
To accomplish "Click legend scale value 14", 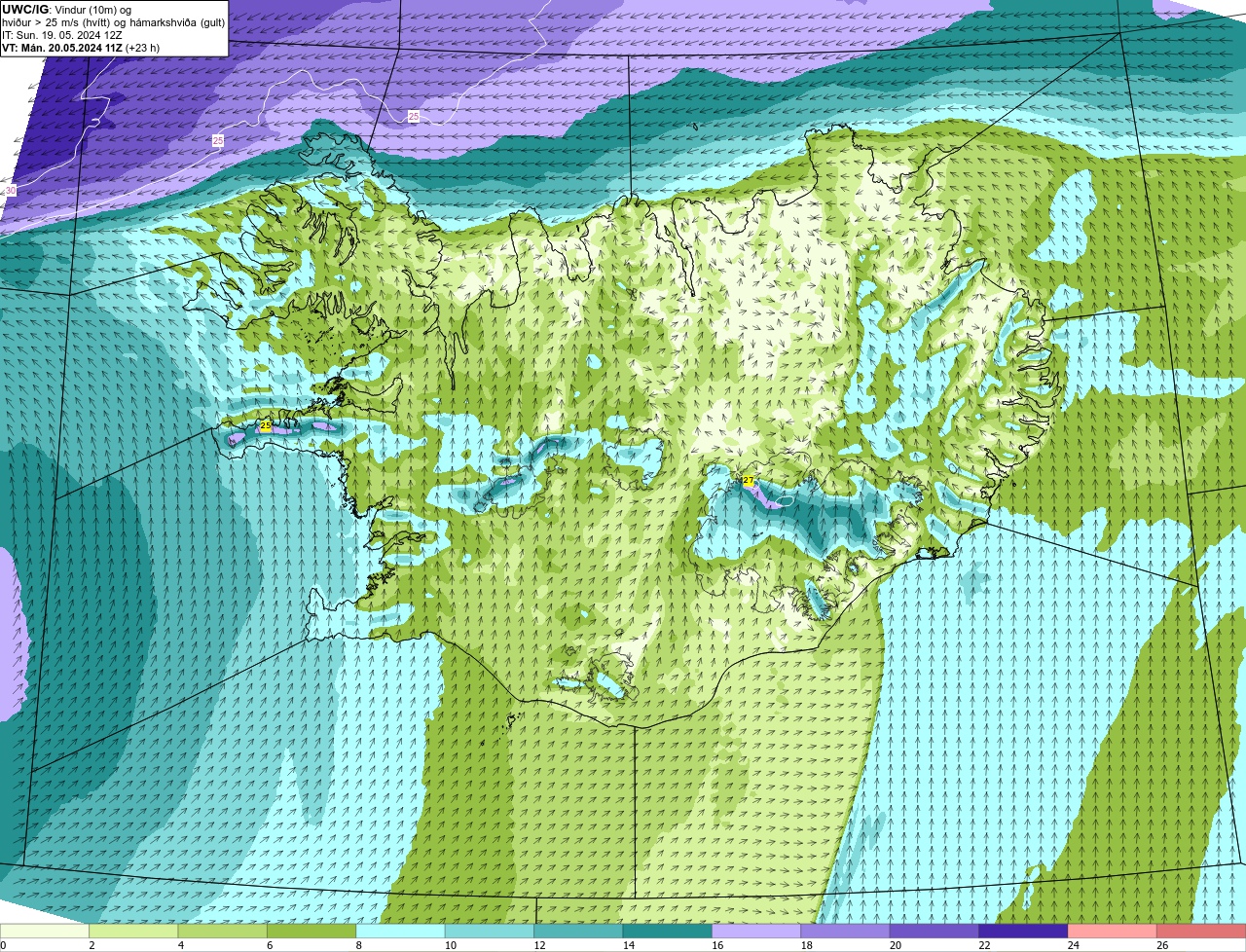I will coord(628,945).
